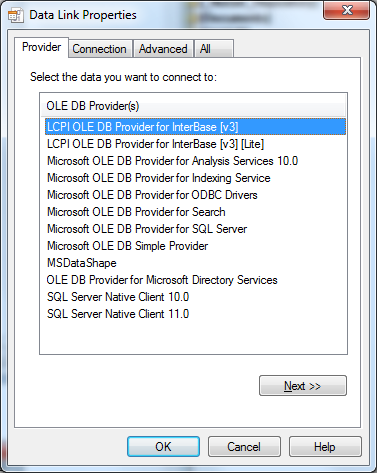
Task: Open Help for this dialog
Action: click(325, 447)
